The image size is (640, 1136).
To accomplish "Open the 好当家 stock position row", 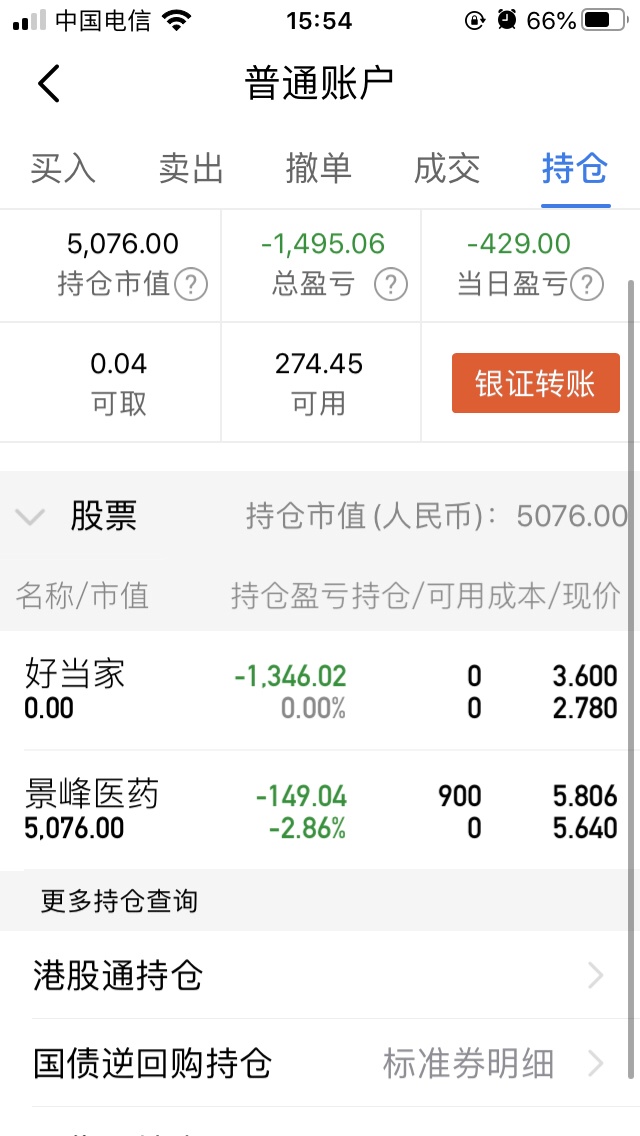I will [320, 691].
